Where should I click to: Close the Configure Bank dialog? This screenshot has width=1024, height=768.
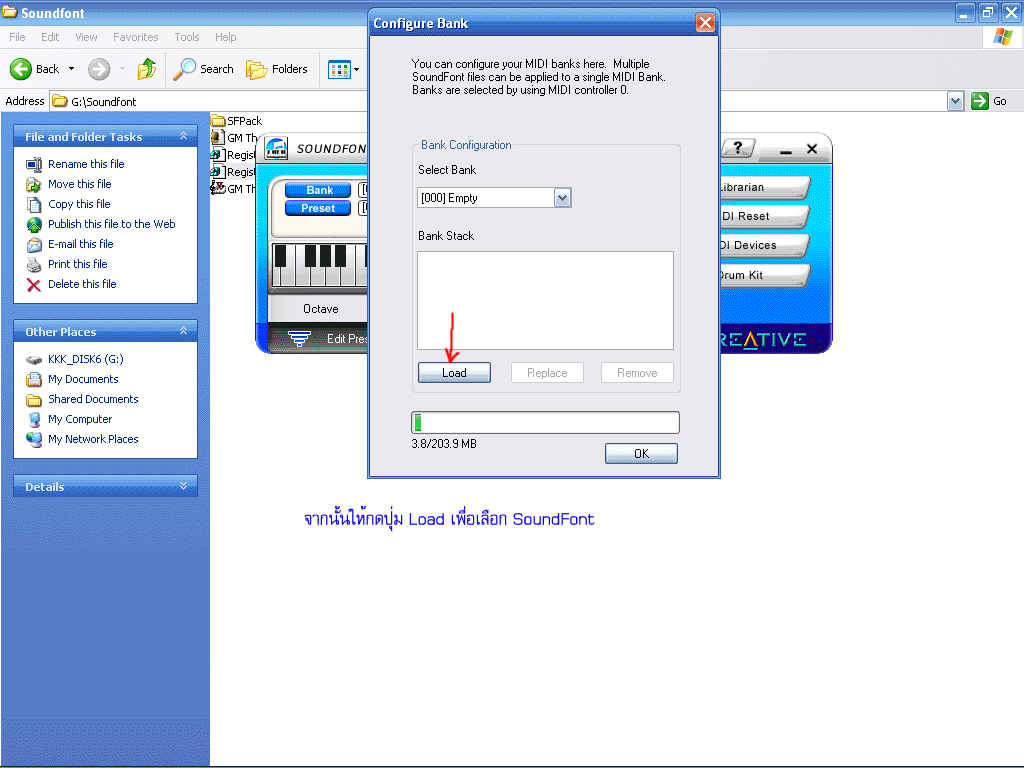pos(705,23)
